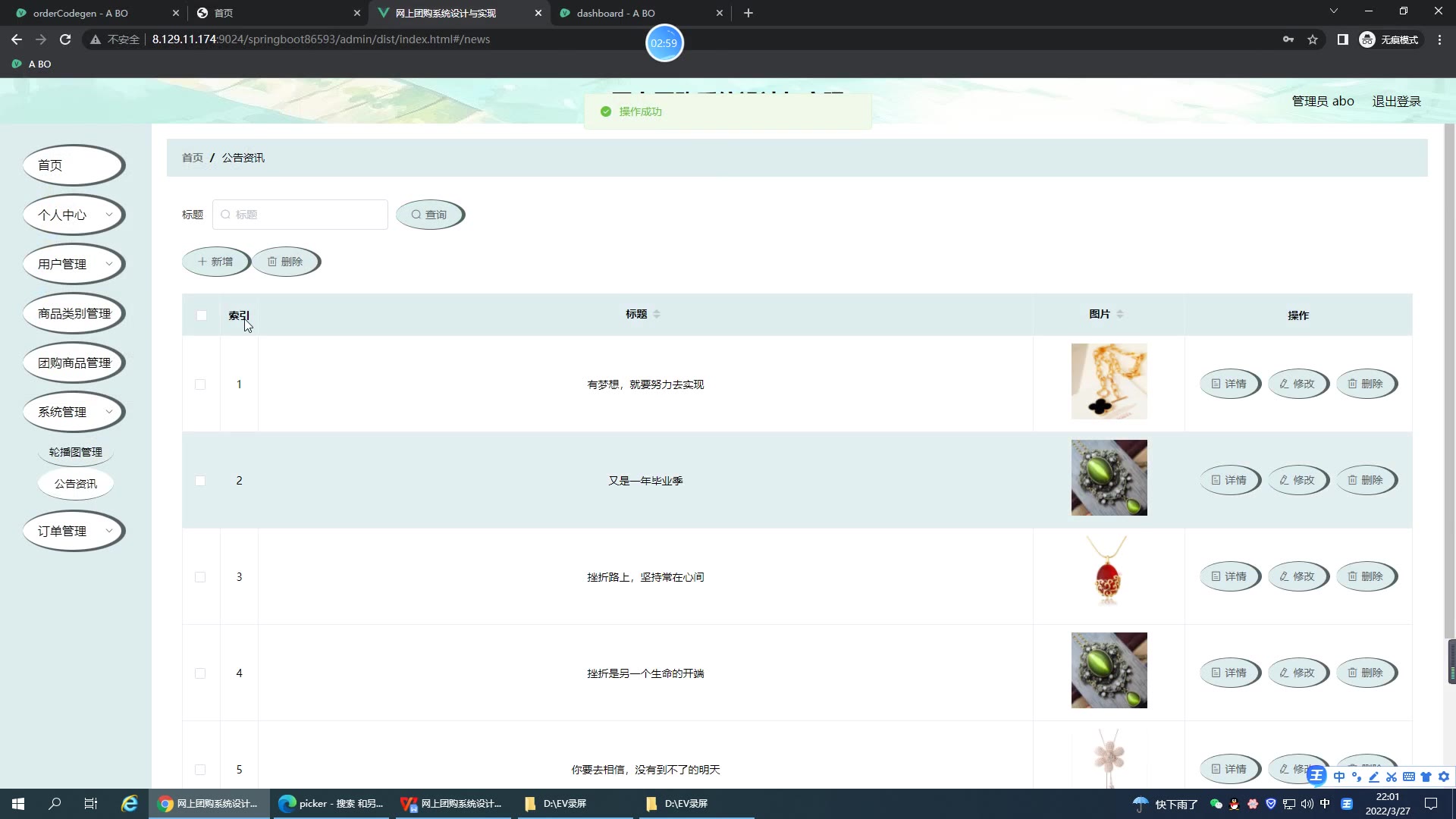
Task: Click 修改 edit for row 2
Action: point(1298,480)
